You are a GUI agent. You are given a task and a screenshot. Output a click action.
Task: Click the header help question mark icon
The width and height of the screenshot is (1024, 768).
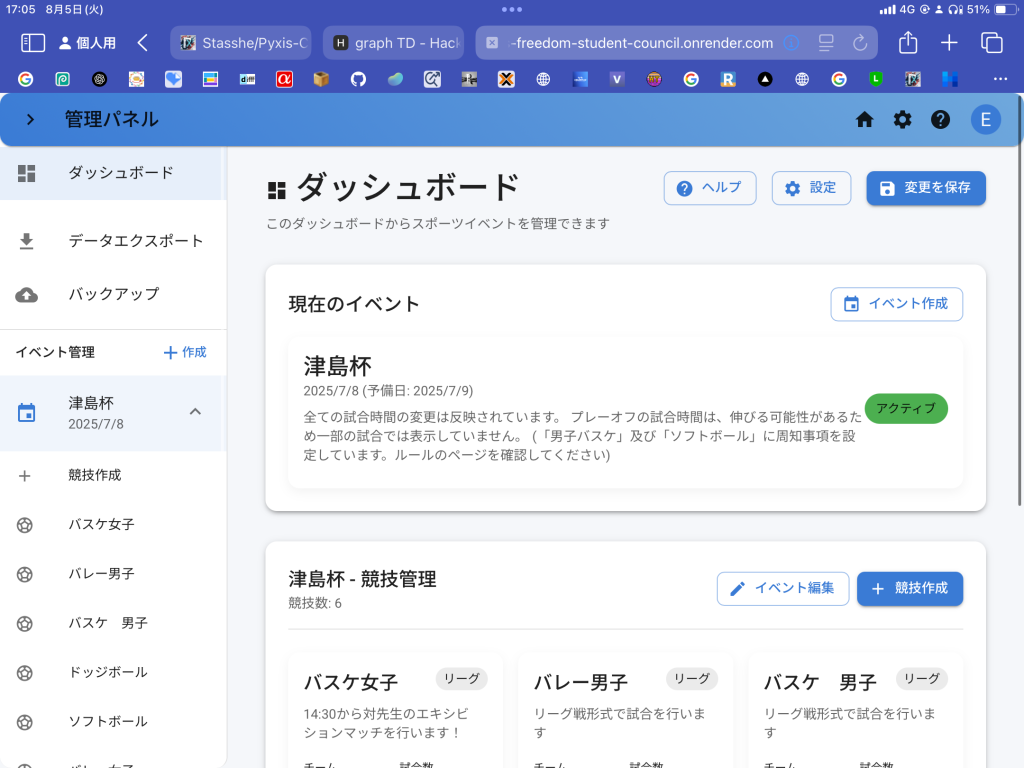pyautogui.click(x=940, y=120)
